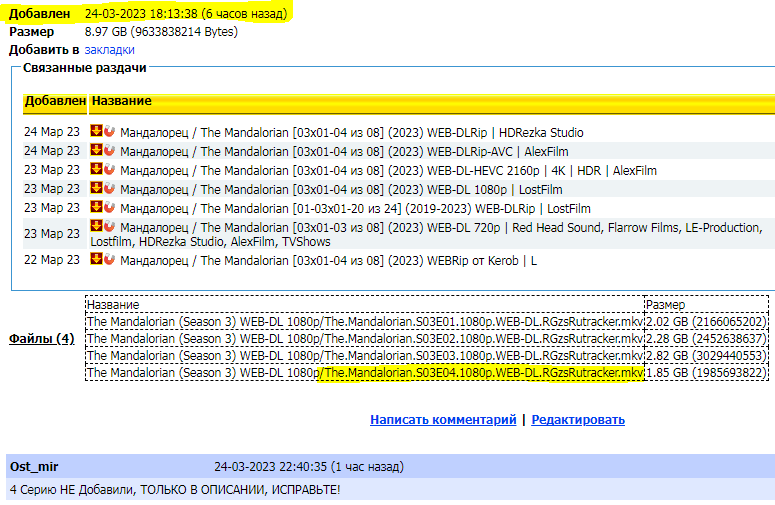
Task: Select comment text 4 Серию НЕ Добавили
Action: 72,490
